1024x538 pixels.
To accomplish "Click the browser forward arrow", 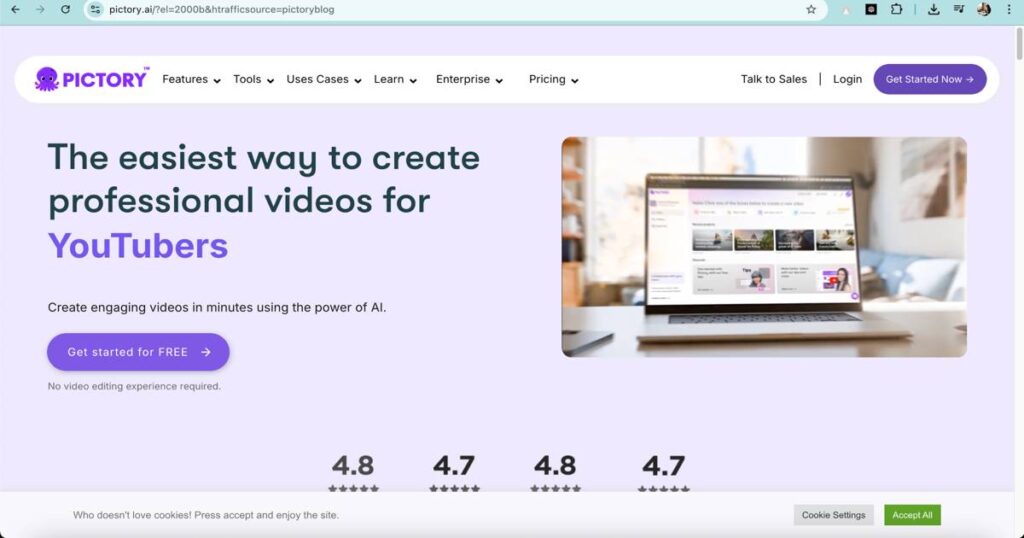I will (x=40, y=9).
